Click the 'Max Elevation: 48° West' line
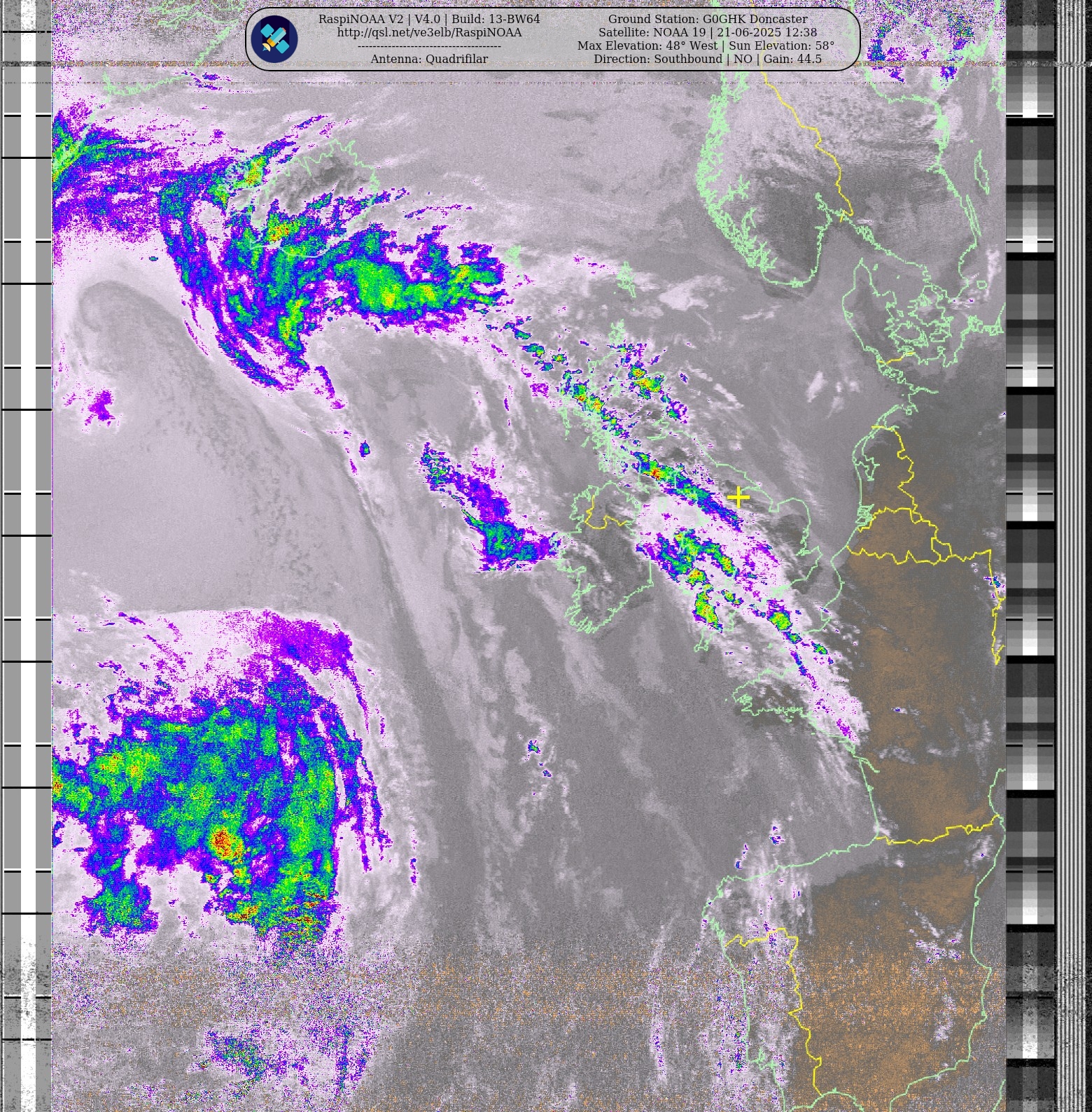Image resolution: width=1092 pixels, height=1112 pixels. click(706, 45)
